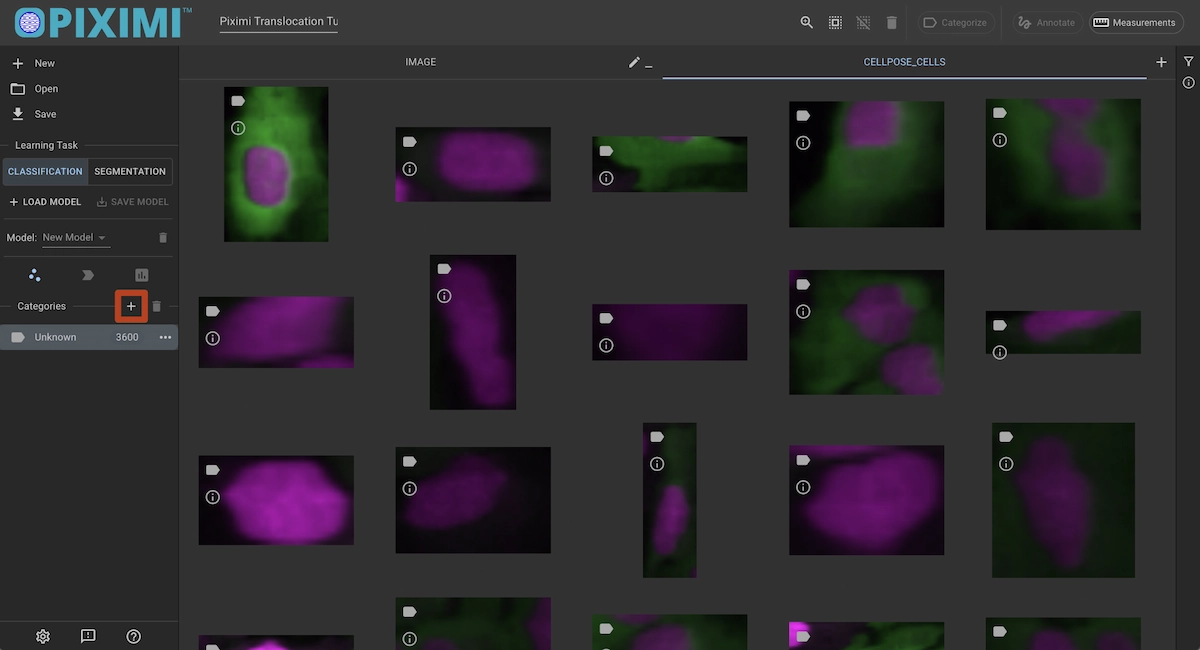Click the pencil edit icon beside IMAGE

pyautogui.click(x=634, y=62)
